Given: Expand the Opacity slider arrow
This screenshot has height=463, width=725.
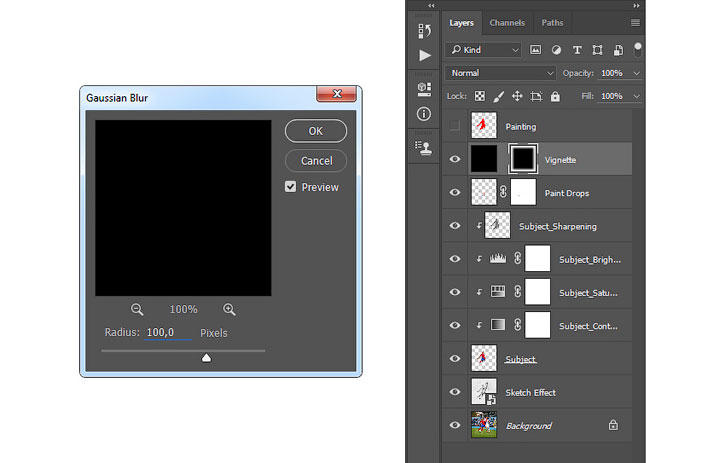Looking at the screenshot, I should pos(636,74).
